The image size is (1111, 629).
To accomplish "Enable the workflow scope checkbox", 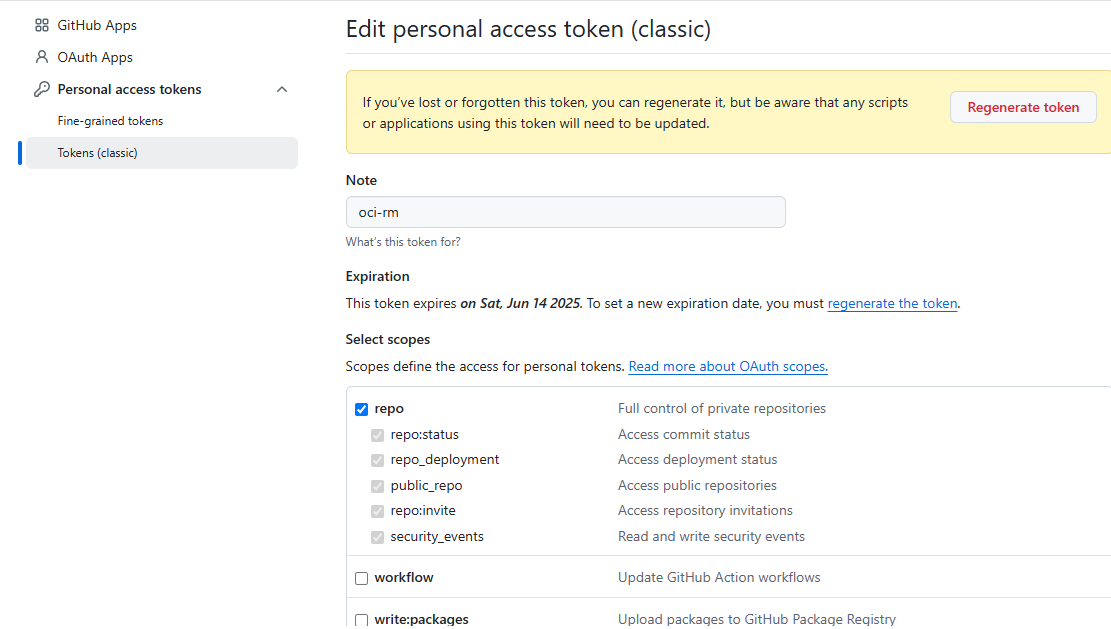I will click(x=361, y=578).
